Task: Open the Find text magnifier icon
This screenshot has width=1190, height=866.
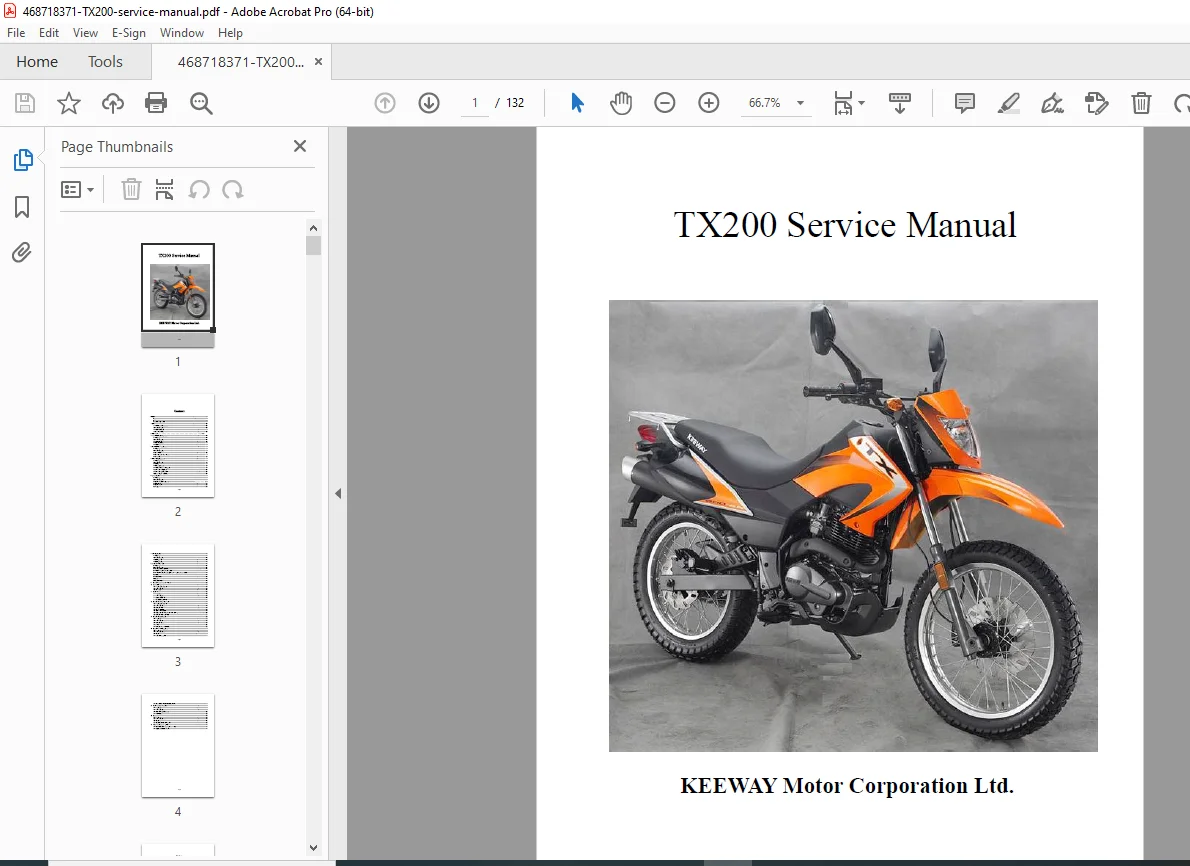Action: [x=201, y=103]
